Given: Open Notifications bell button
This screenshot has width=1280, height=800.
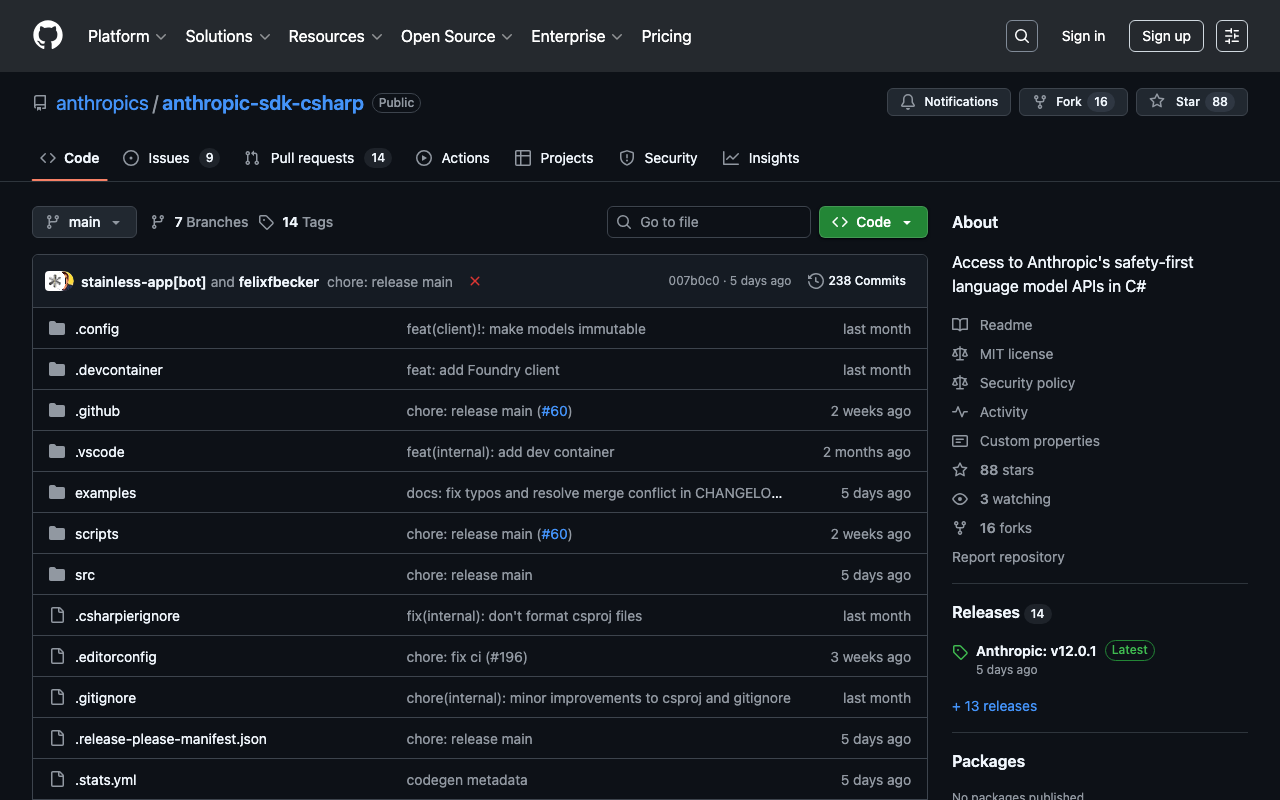Looking at the screenshot, I should [949, 102].
